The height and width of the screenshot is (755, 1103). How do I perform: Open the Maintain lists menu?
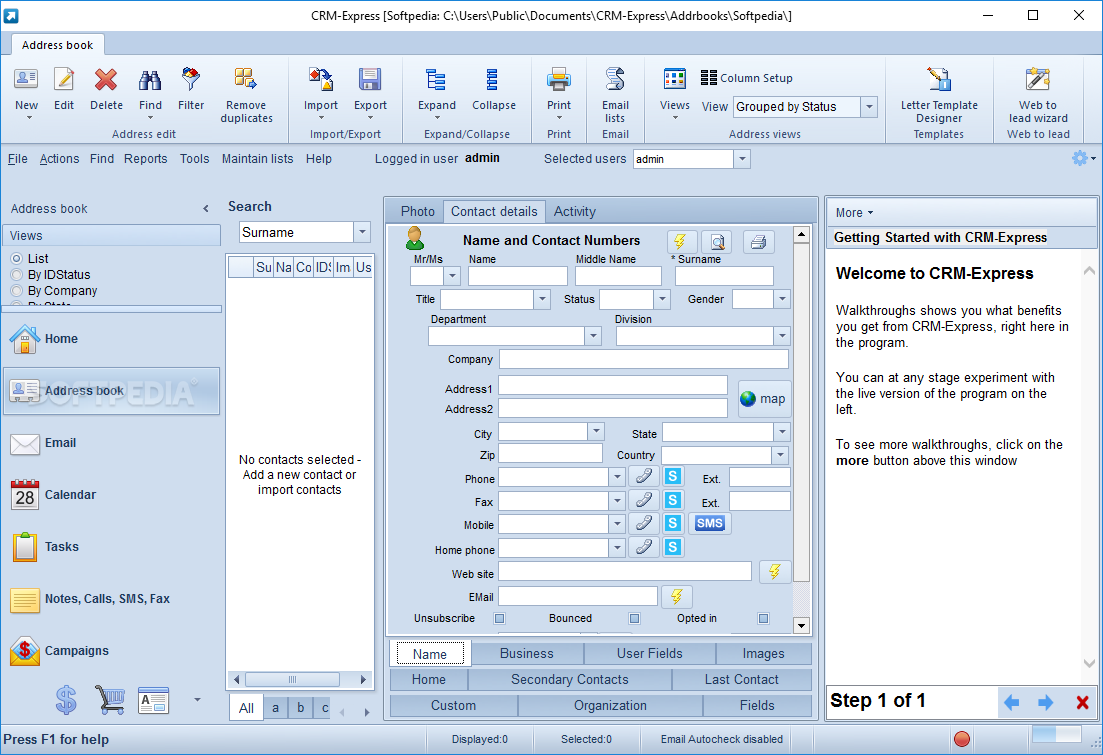pyautogui.click(x=257, y=159)
